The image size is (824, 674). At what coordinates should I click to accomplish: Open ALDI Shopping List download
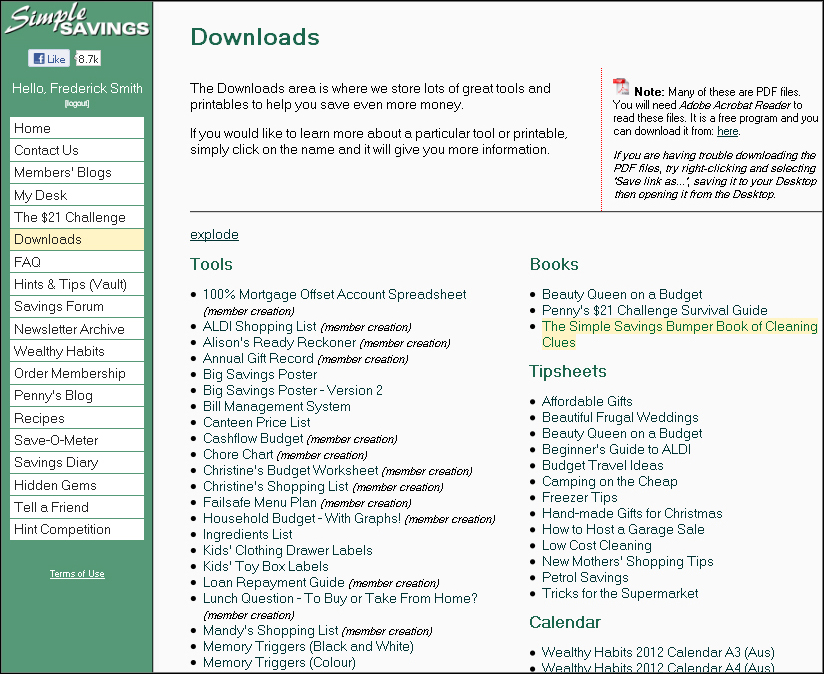click(x=260, y=326)
